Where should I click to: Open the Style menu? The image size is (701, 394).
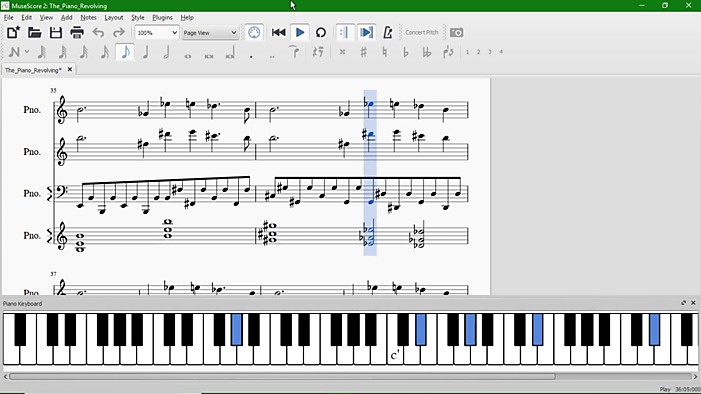coord(138,17)
